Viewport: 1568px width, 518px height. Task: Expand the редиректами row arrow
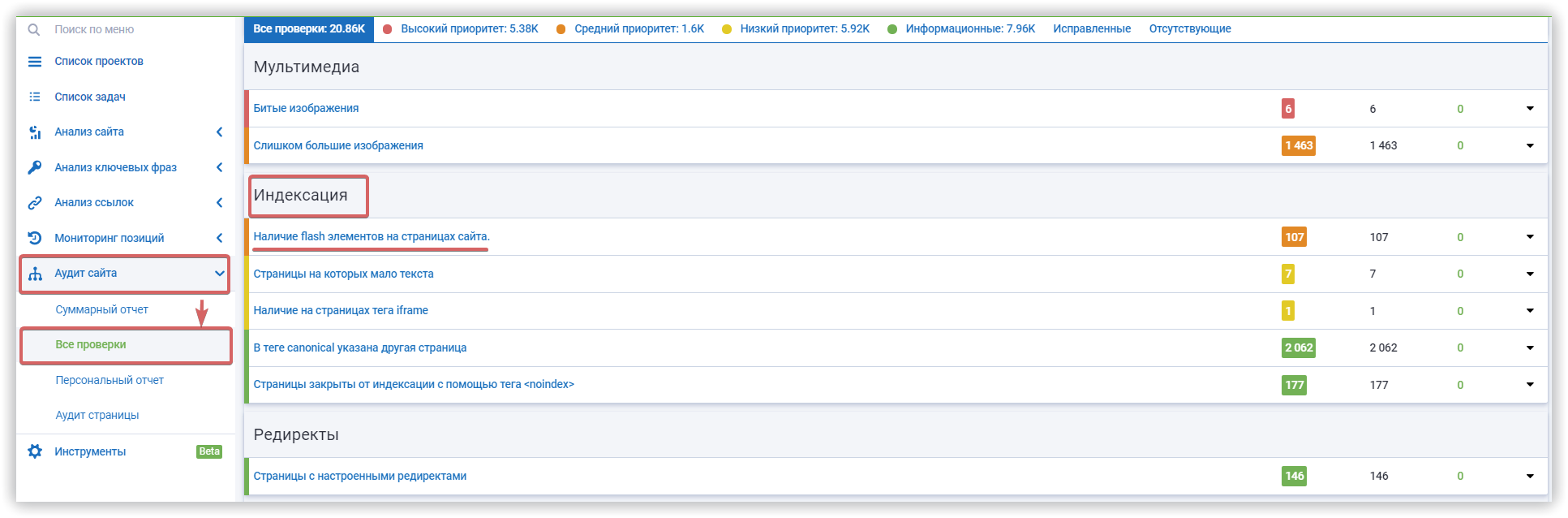pyautogui.click(x=1530, y=476)
